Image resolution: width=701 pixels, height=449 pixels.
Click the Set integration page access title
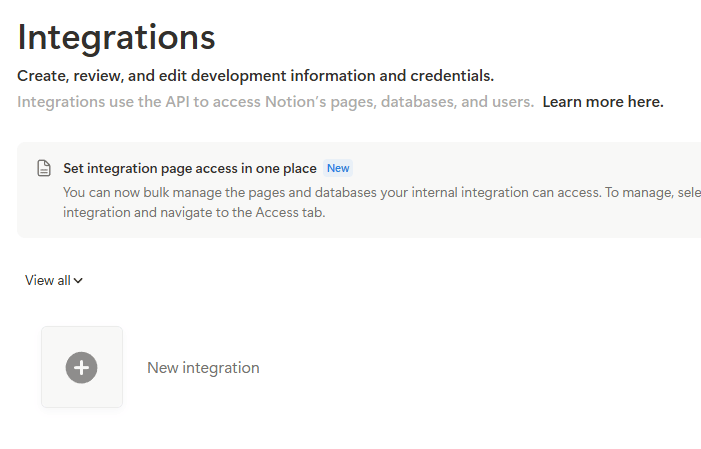tap(190, 168)
